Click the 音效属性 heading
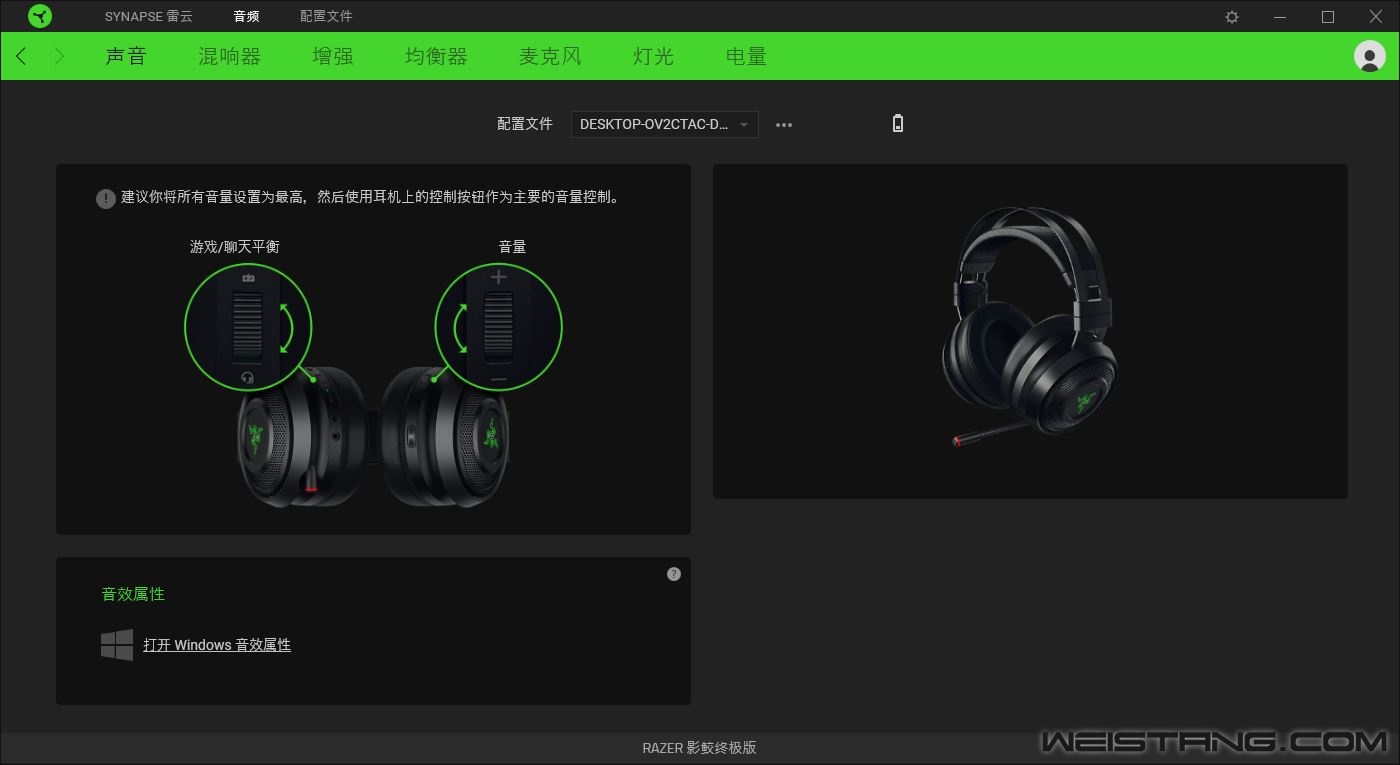The width and height of the screenshot is (1400, 765). tap(133, 594)
